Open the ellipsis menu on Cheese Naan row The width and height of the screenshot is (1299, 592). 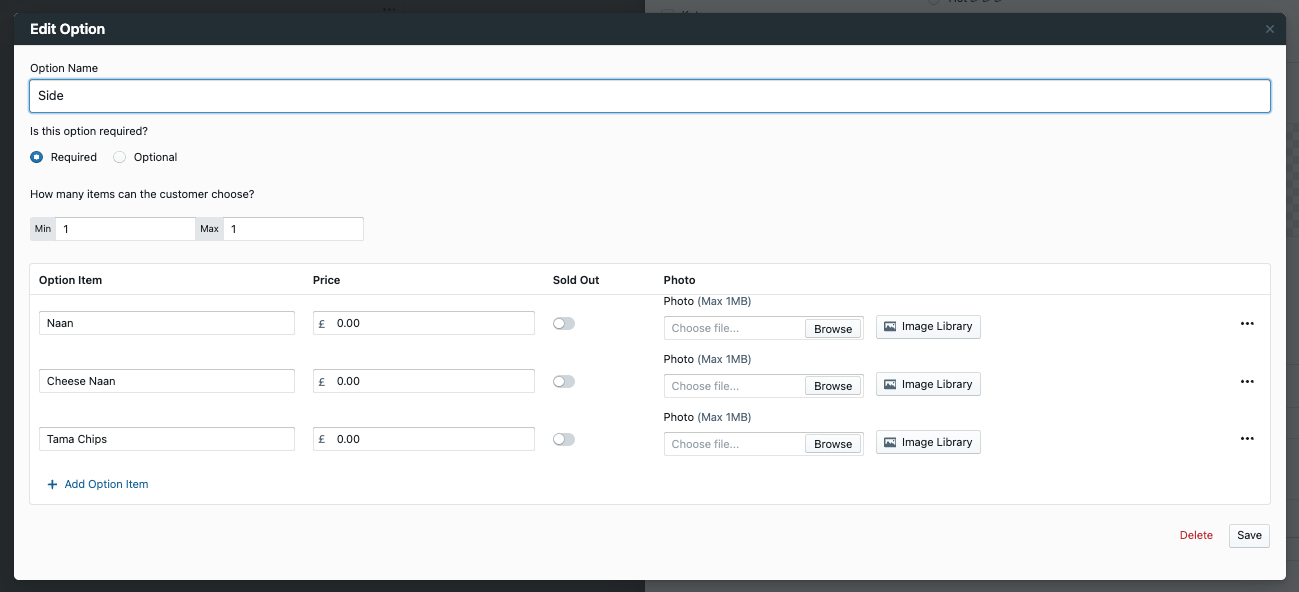pos(1247,381)
